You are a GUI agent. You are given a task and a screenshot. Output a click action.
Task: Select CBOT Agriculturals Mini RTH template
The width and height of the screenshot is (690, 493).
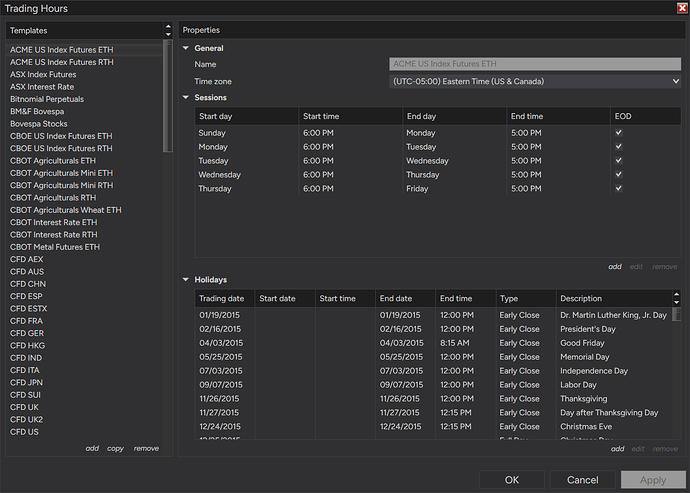tap(85, 185)
